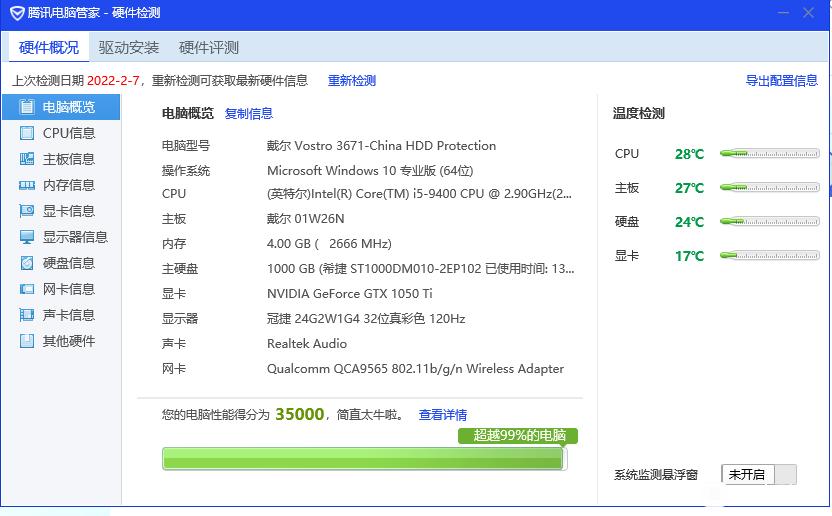Click the 重新检测 link
Screen dimensions: 832x516
pos(352,81)
